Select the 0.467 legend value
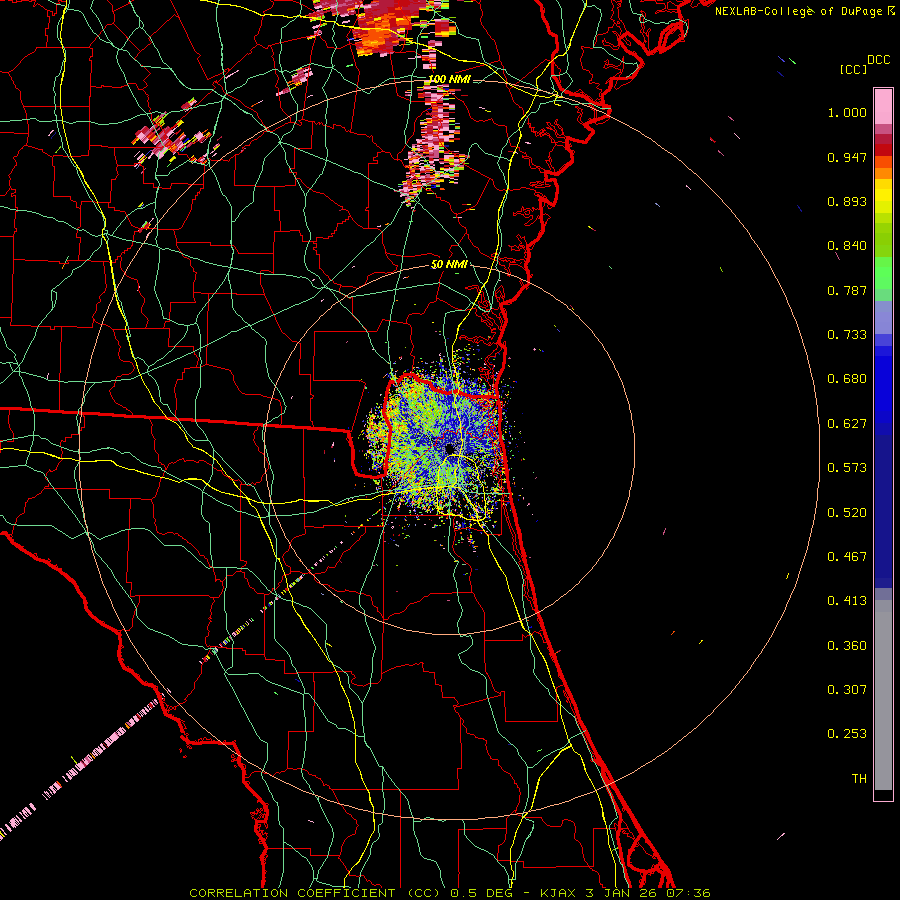Viewport: 900px width, 900px height. (x=847, y=557)
